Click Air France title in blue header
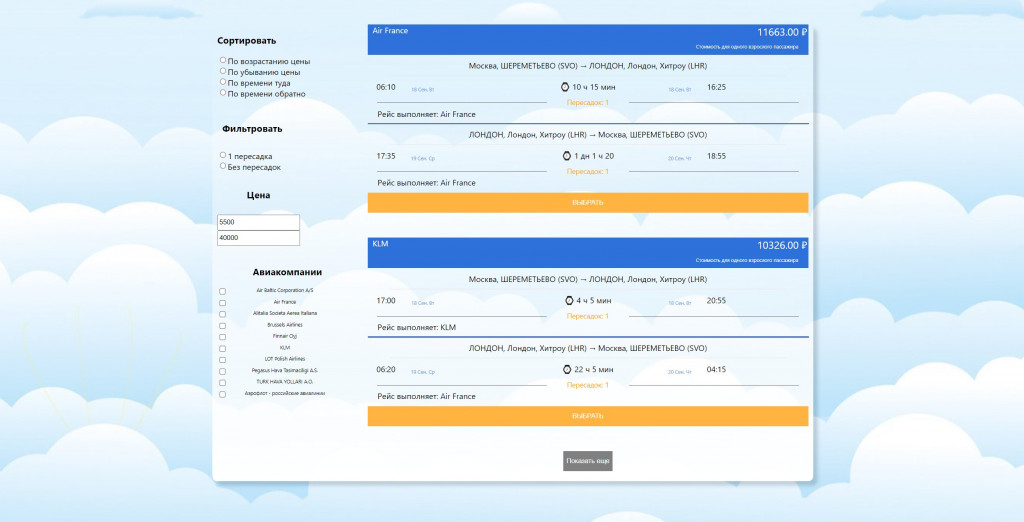1024x522 pixels. tap(391, 31)
